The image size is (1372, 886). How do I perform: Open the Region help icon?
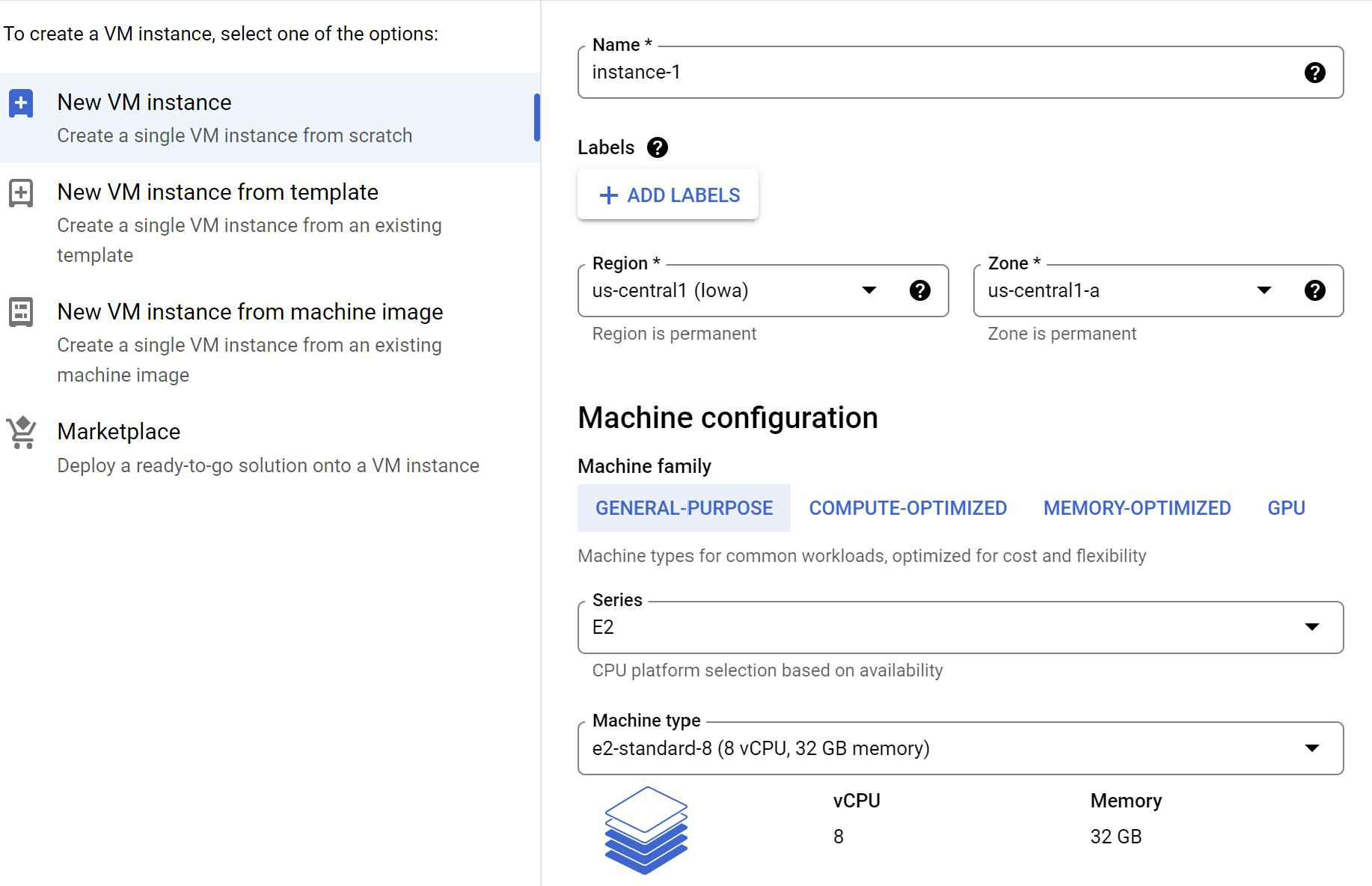919,290
